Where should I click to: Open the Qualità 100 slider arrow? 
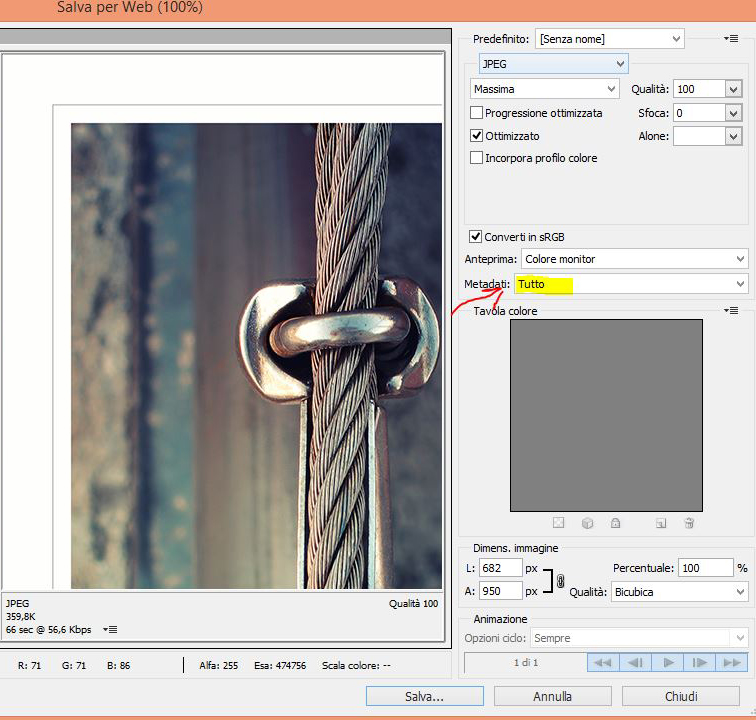click(734, 89)
